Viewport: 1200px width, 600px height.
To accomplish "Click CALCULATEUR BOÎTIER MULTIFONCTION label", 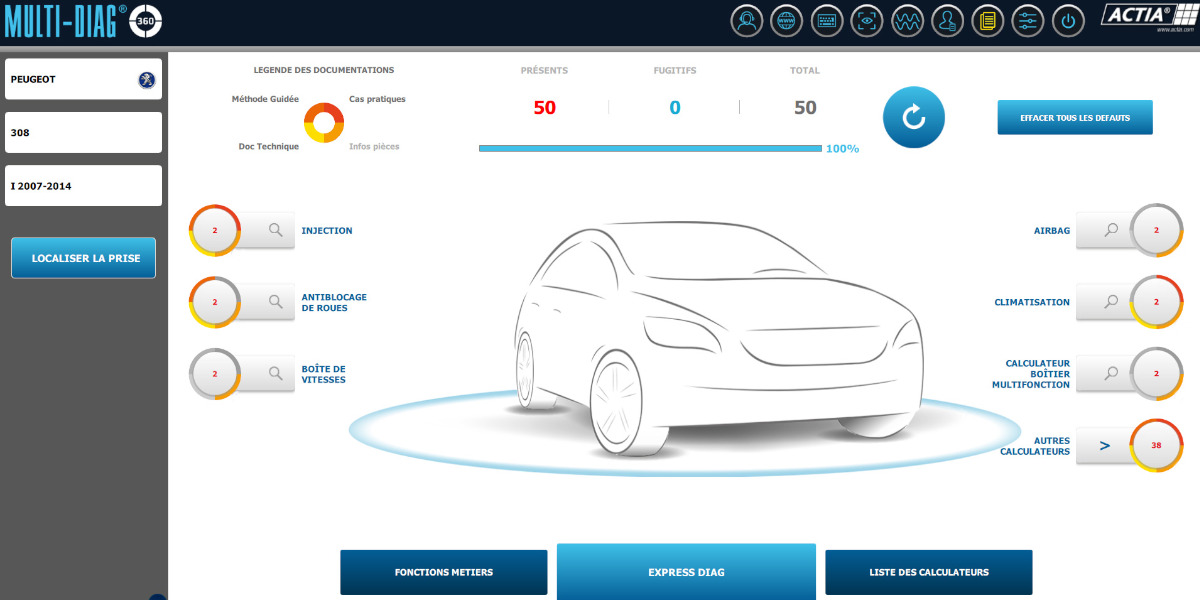I will (x=1031, y=374).
